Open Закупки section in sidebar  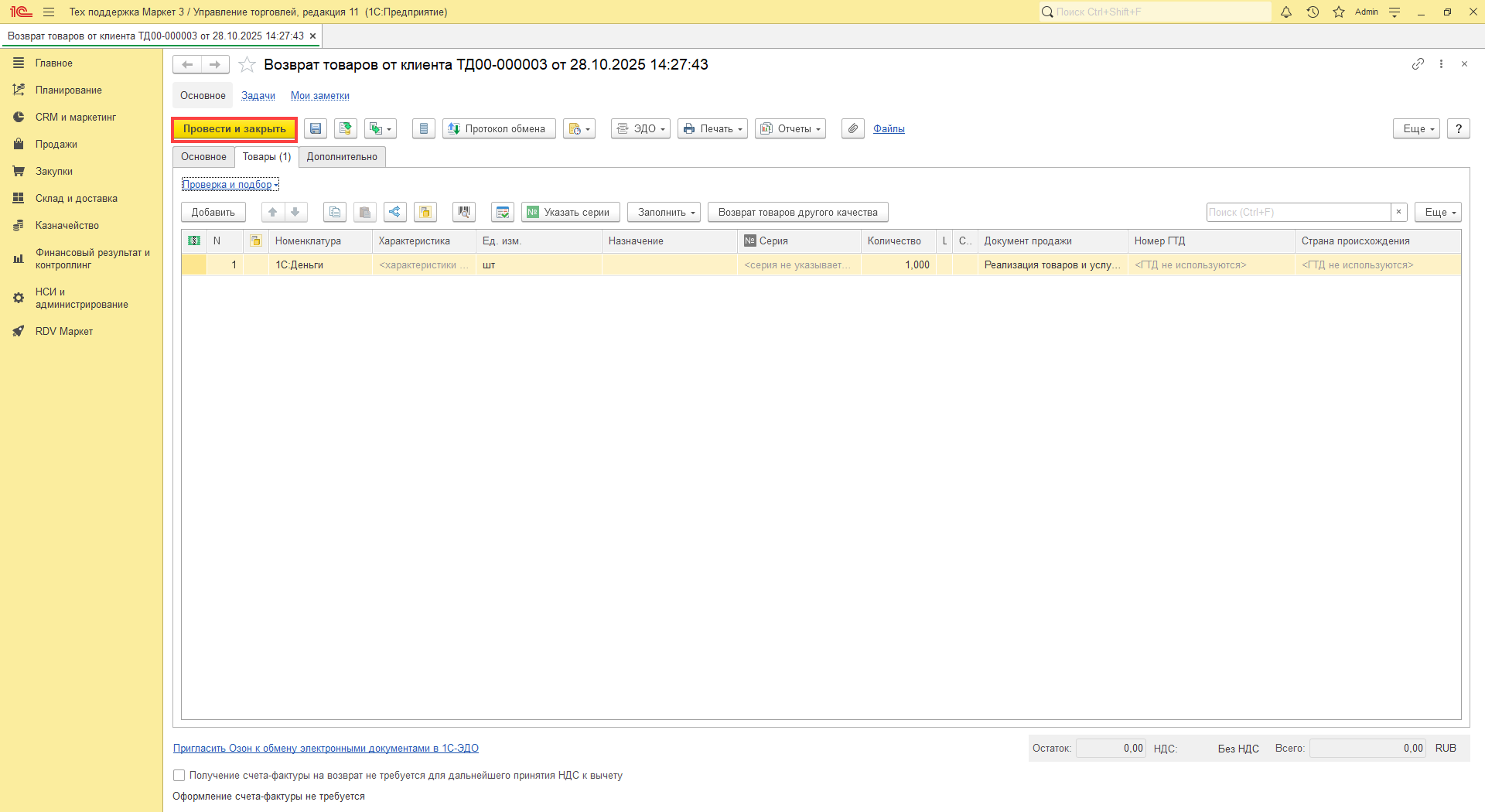click(54, 171)
